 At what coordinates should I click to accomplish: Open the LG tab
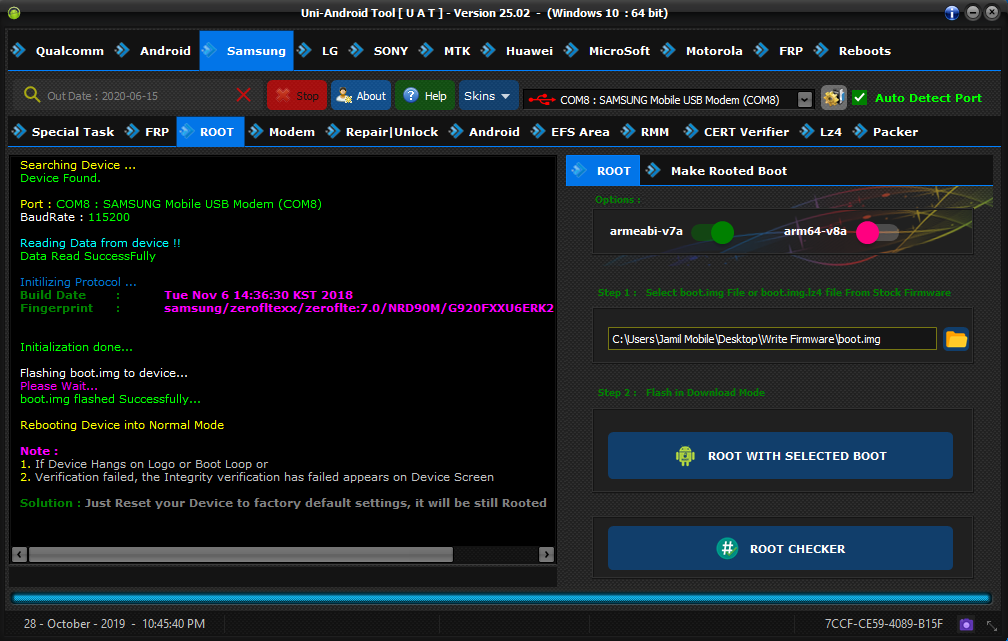[319, 51]
